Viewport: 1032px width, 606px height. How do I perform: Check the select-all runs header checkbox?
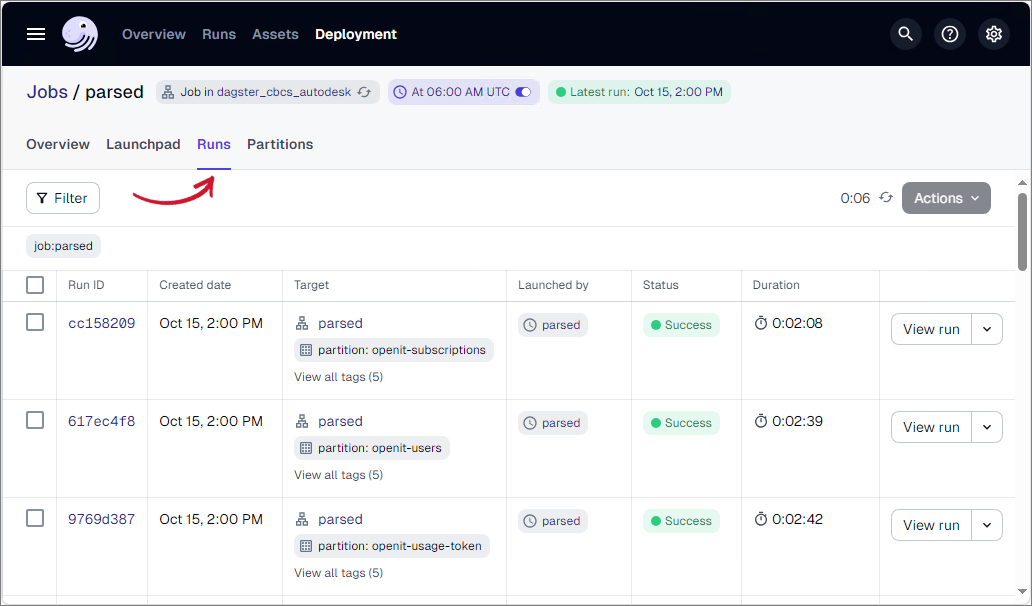[x=35, y=285]
